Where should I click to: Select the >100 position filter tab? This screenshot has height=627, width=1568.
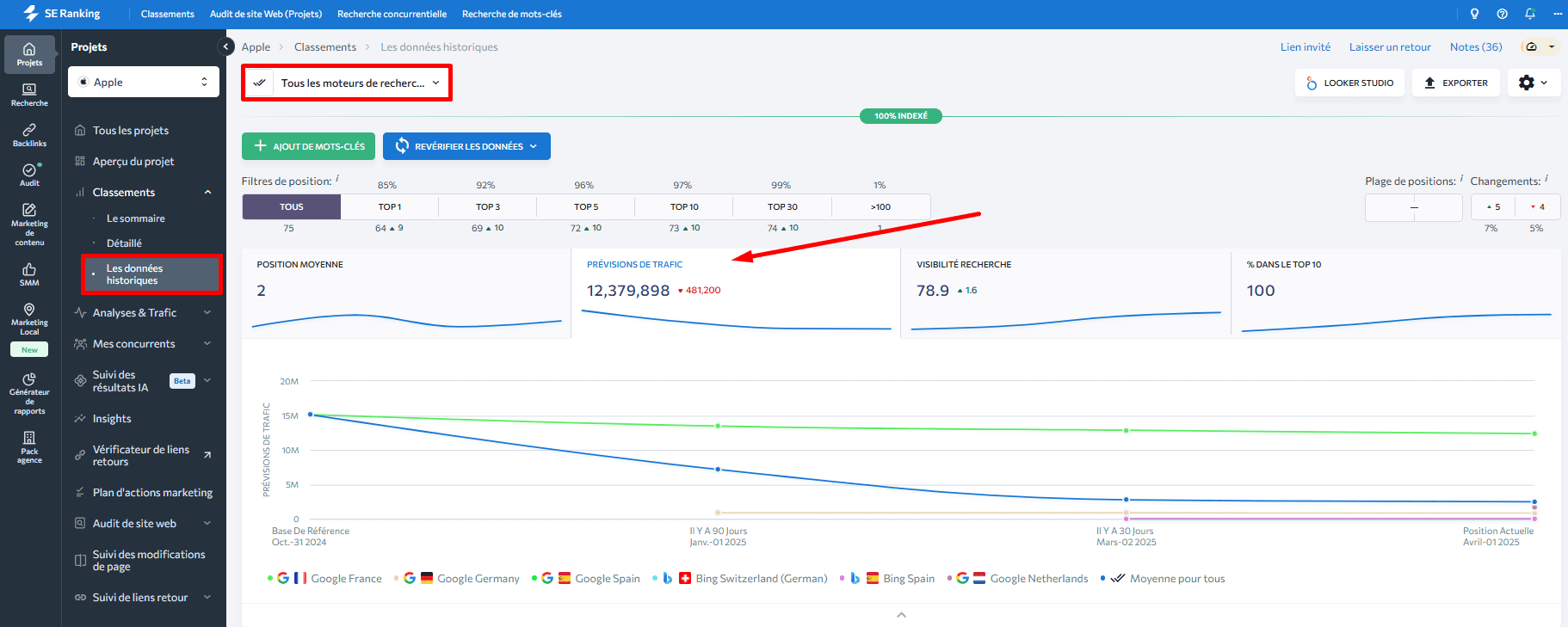coord(880,206)
